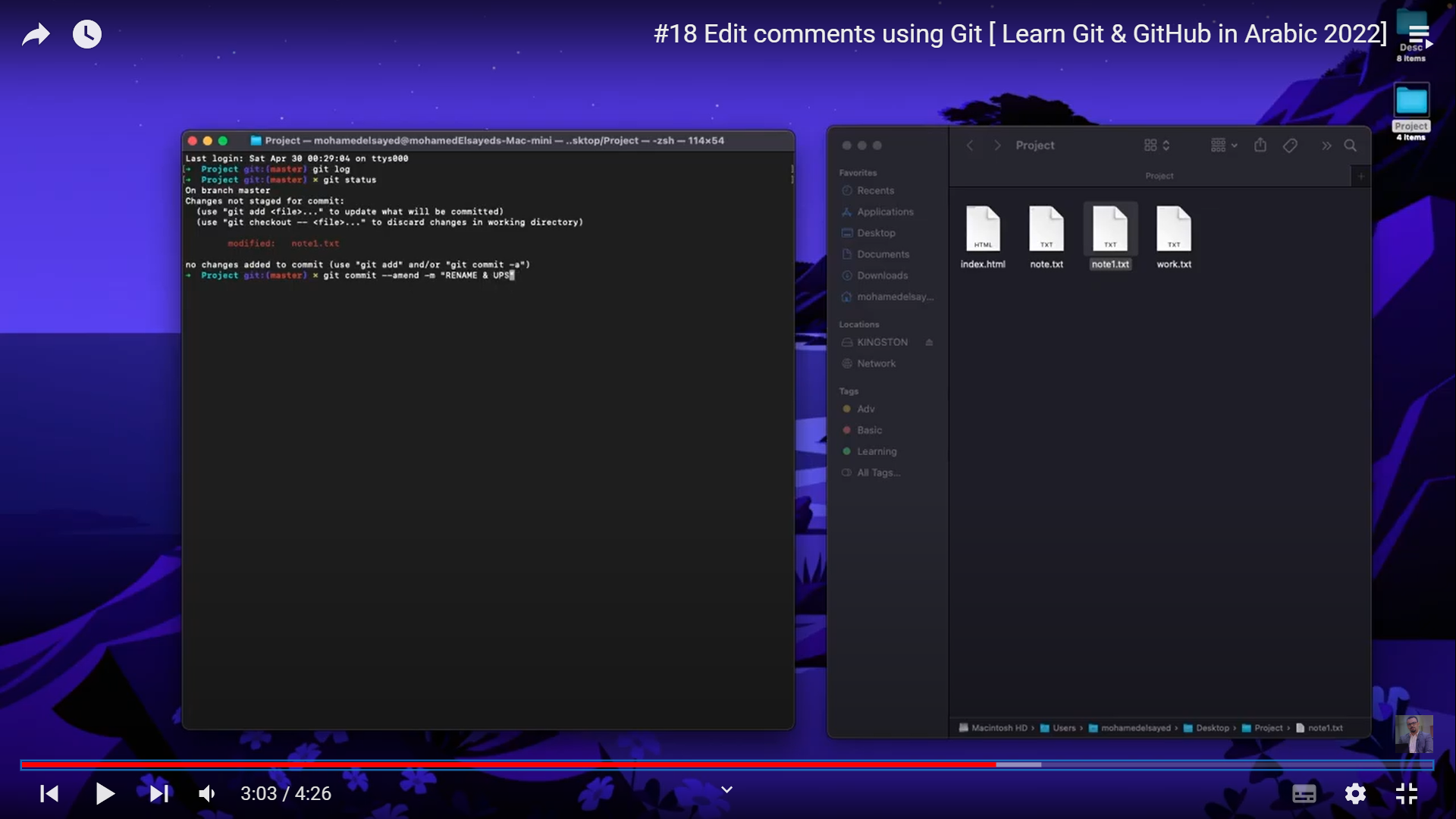
Task: Skip to the next video
Action: pyautogui.click(x=158, y=793)
